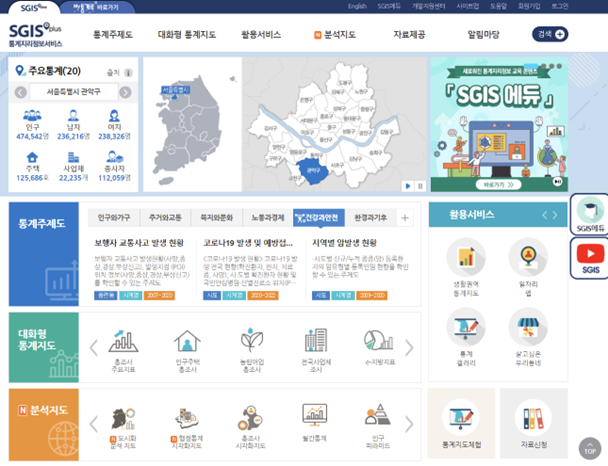Viewport: 608px width, 466px height.
Task: Slide 분석지도 icons to the right
Action: (409, 424)
